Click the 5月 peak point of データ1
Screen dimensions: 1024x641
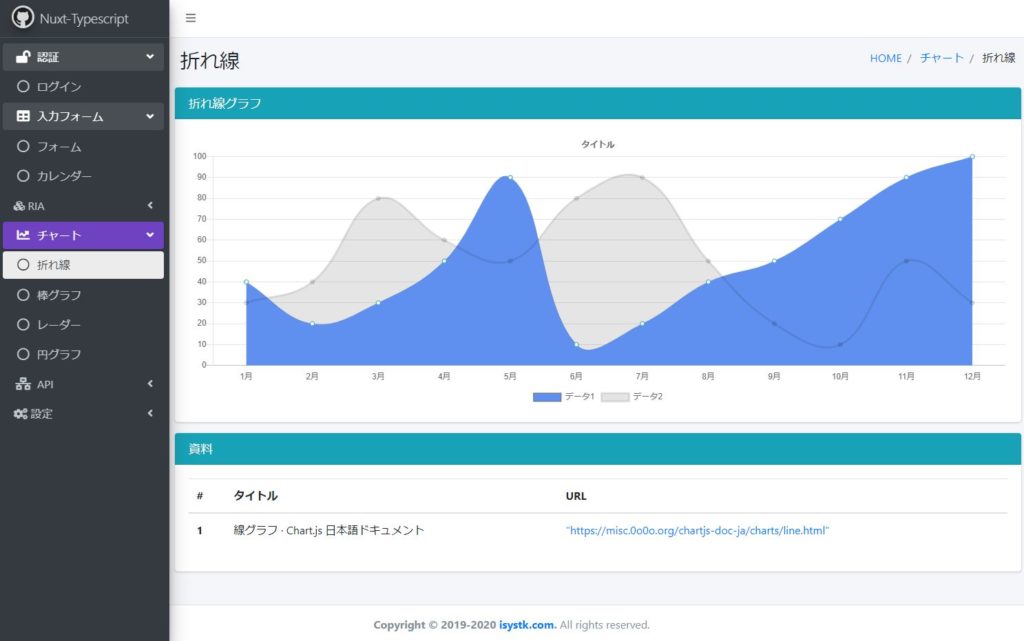tap(510, 178)
